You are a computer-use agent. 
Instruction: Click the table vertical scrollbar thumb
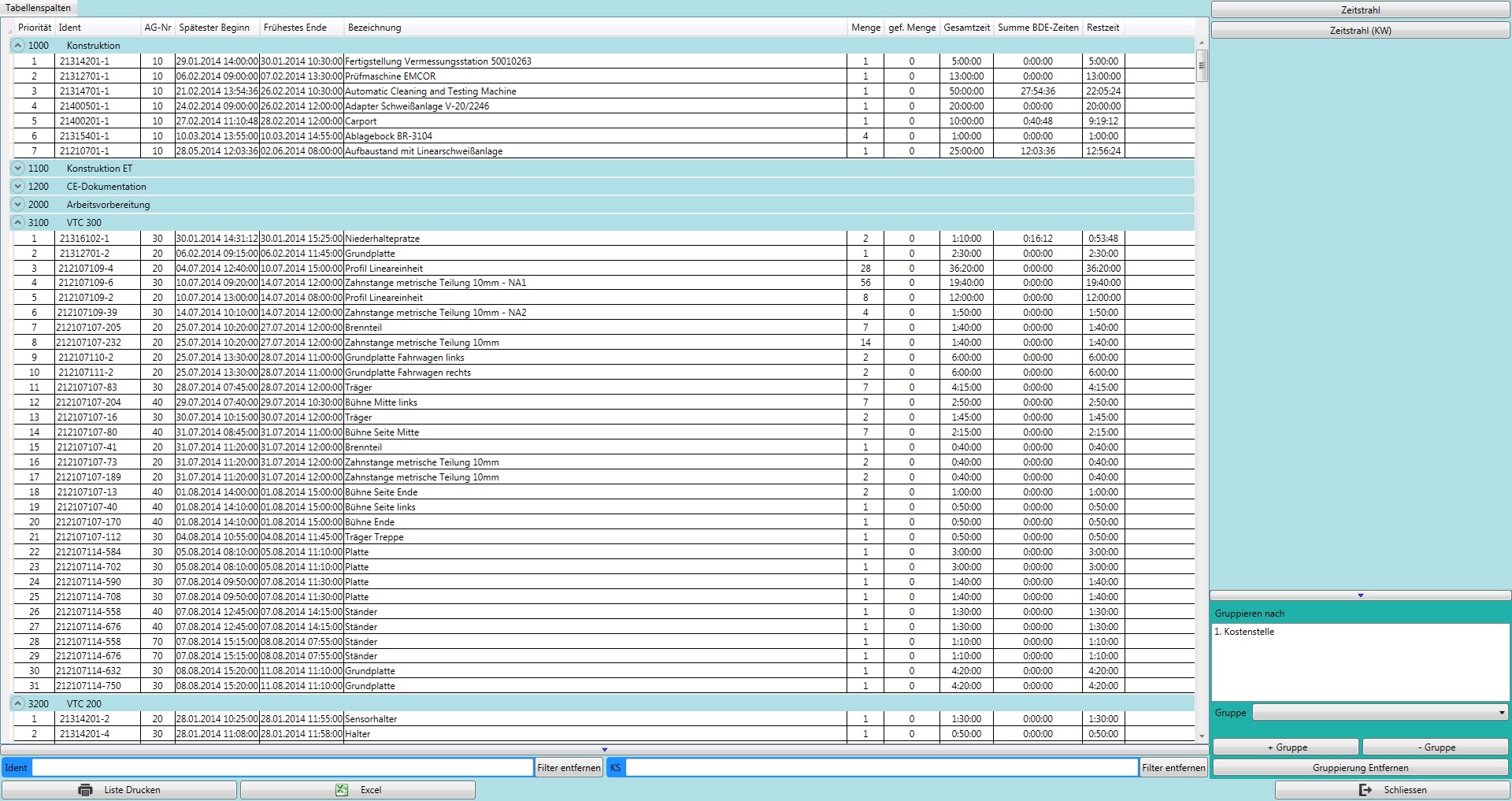pyautogui.click(x=1202, y=66)
